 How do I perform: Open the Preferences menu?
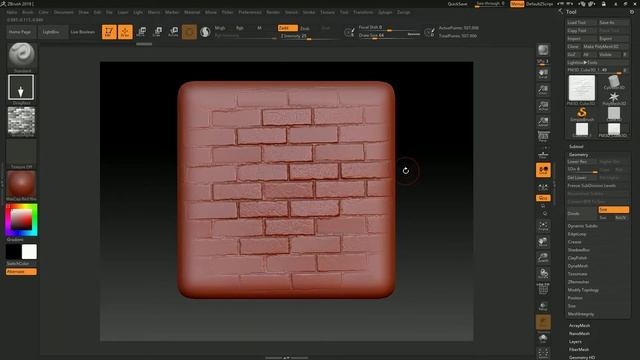click(250, 12)
